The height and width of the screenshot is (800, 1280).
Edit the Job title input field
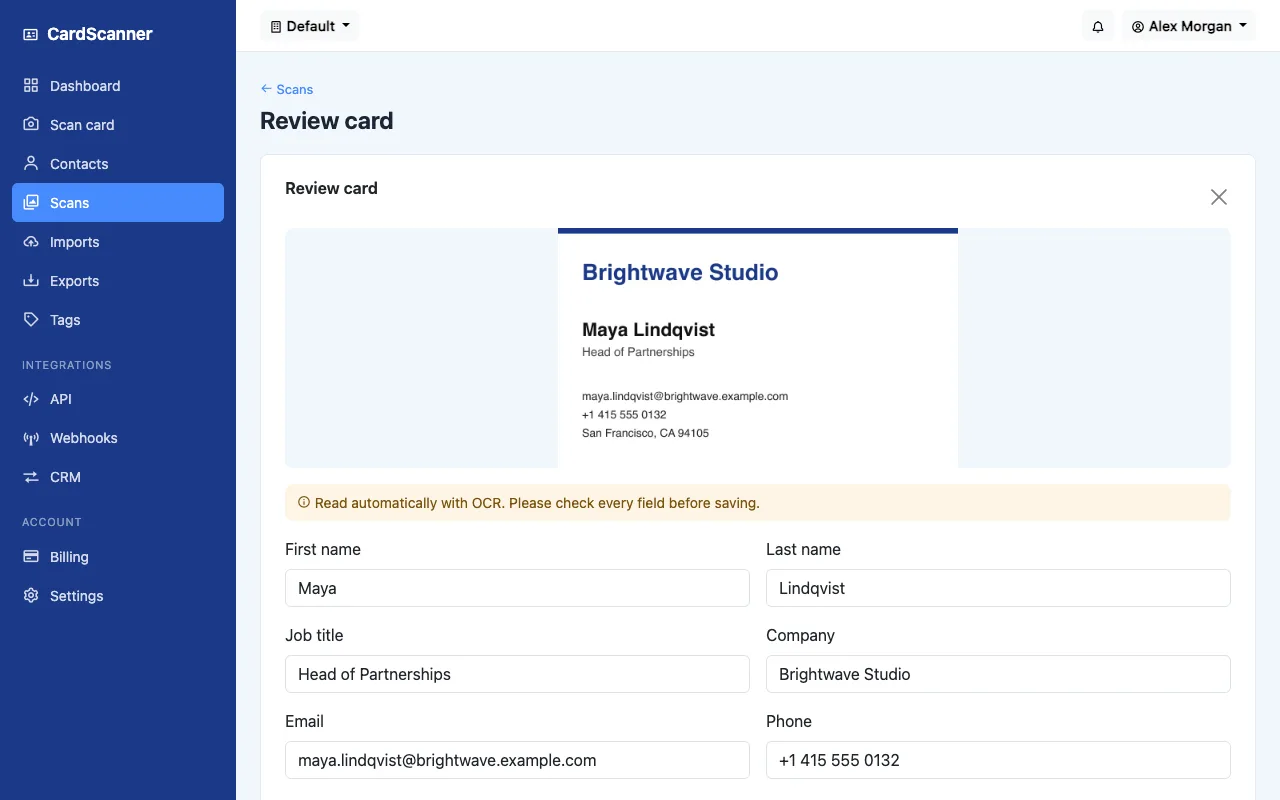517,674
